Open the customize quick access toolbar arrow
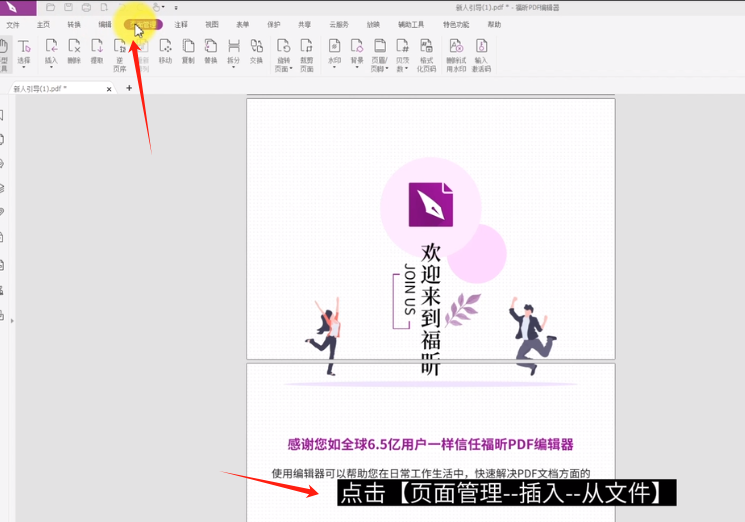745x522 pixels. (x=176, y=8)
